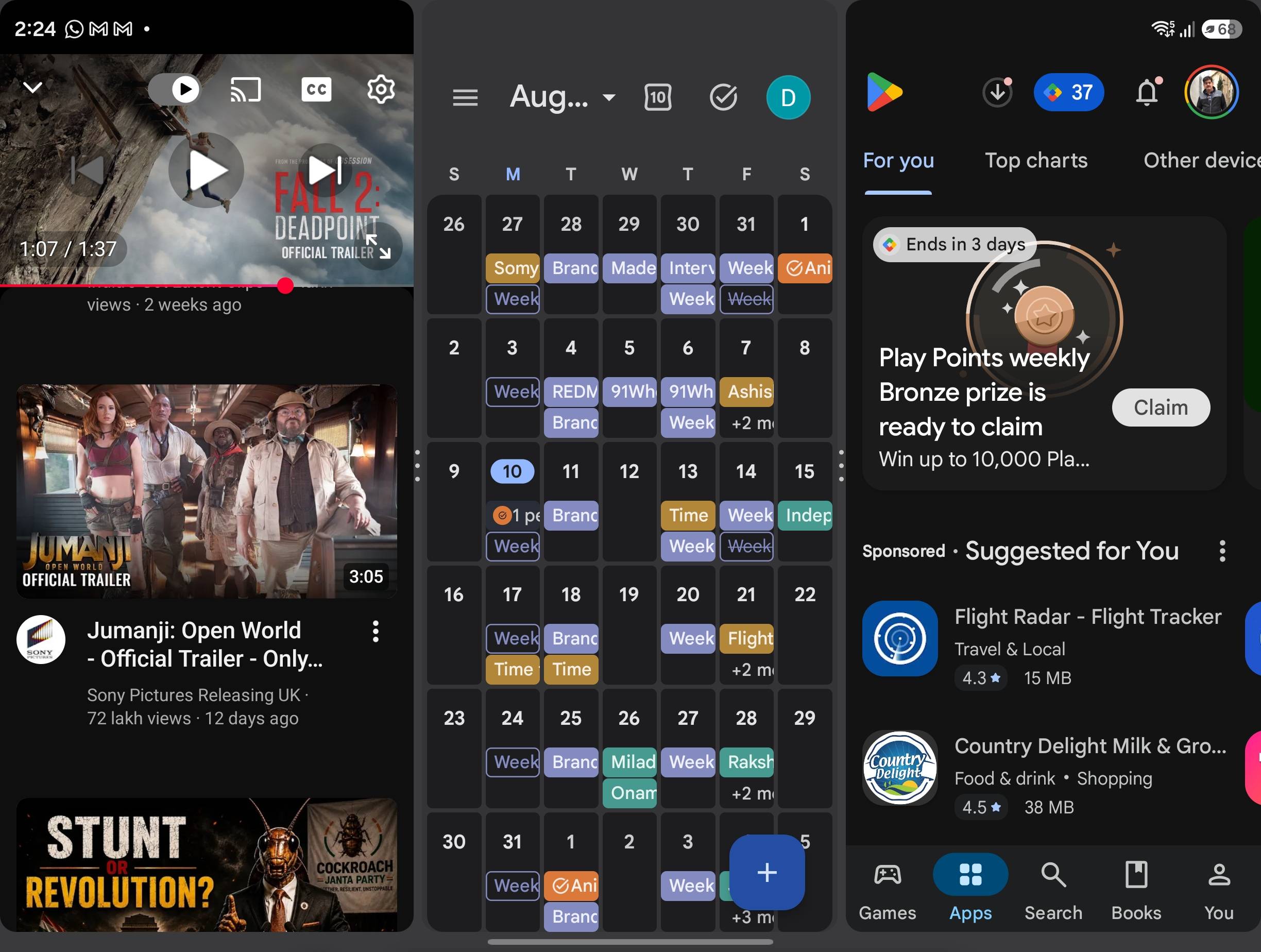Image resolution: width=1261 pixels, height=952 pixels.
Task: Open the Search tab in Play Store
Action: [x=1053, y=890]
